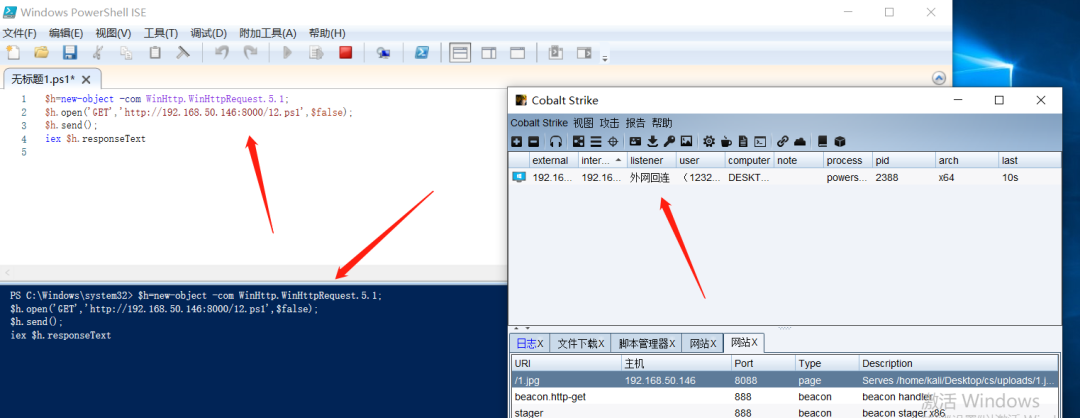1080x418 pixels.
Task: Open the 报告 menu in Cobalt Strike
Action: (636, 123)
